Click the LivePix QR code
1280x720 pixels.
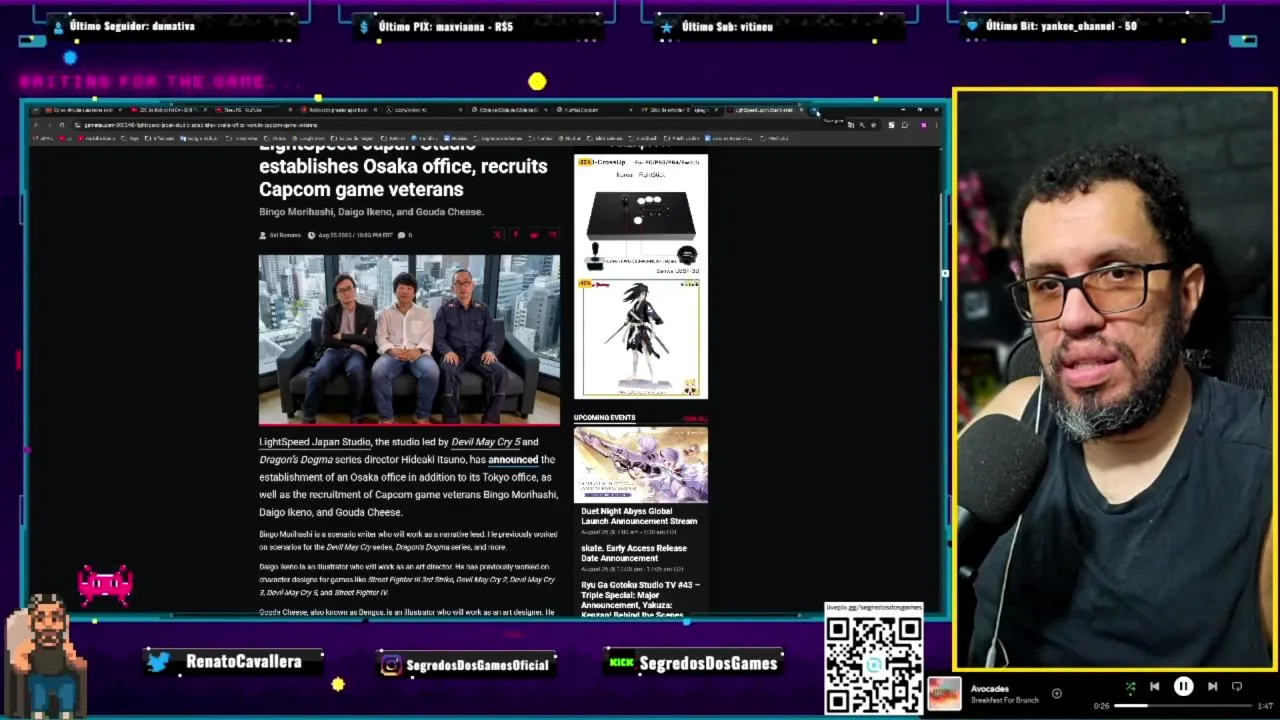tap(874, 664)
